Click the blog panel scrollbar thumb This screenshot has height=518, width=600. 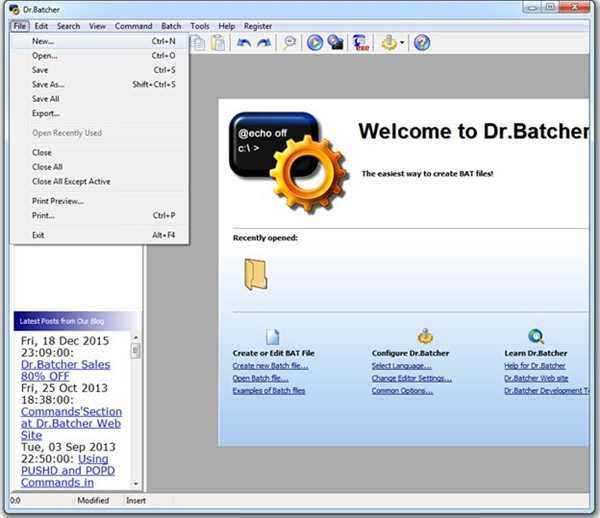pyautogui.click(x=135, y=350)
